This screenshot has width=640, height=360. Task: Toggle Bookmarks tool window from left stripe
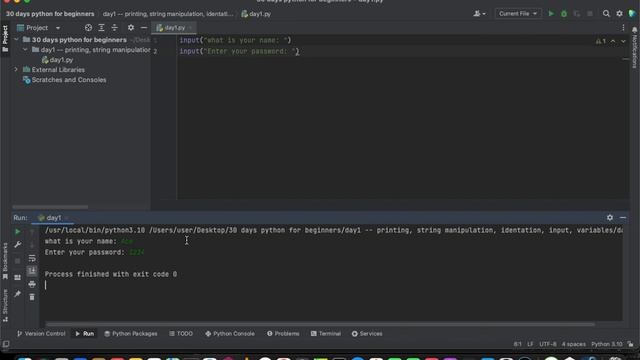pos(5,261)
